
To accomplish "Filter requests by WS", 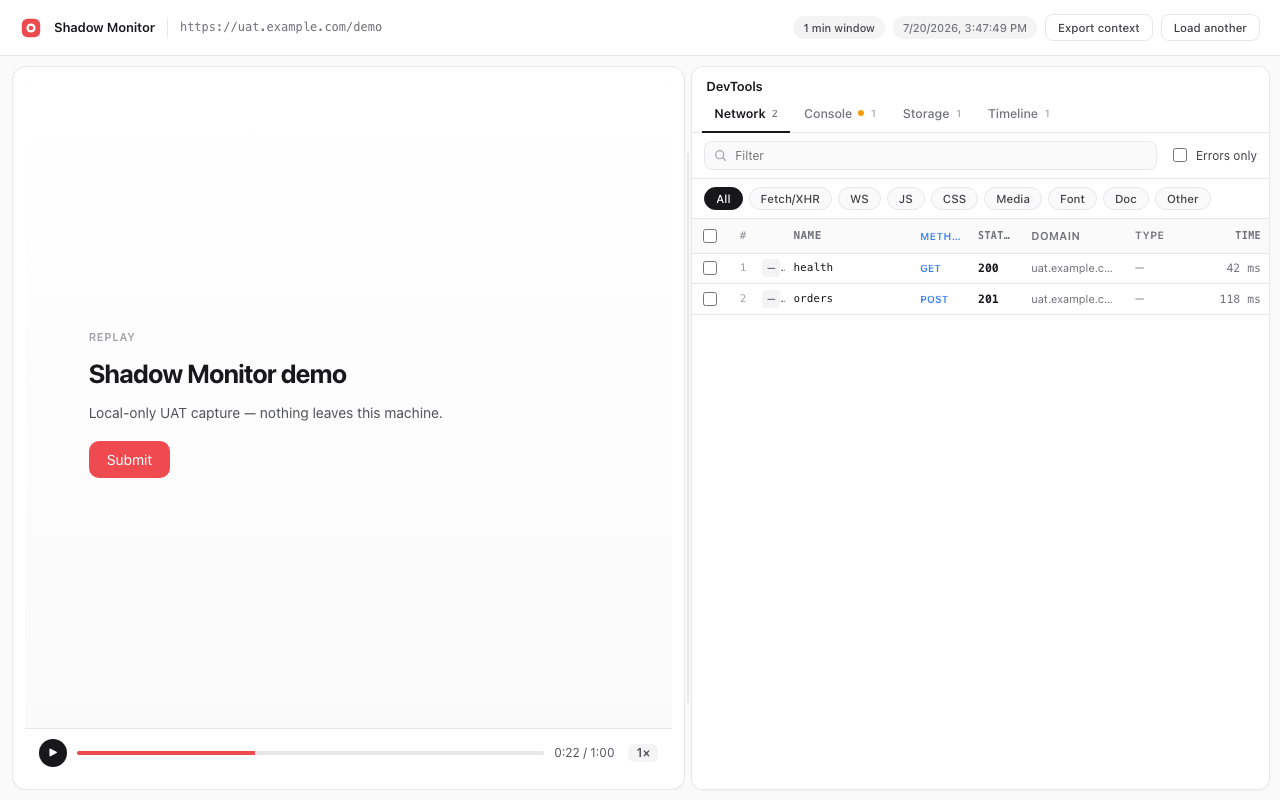I will click(x=859, y=199).
